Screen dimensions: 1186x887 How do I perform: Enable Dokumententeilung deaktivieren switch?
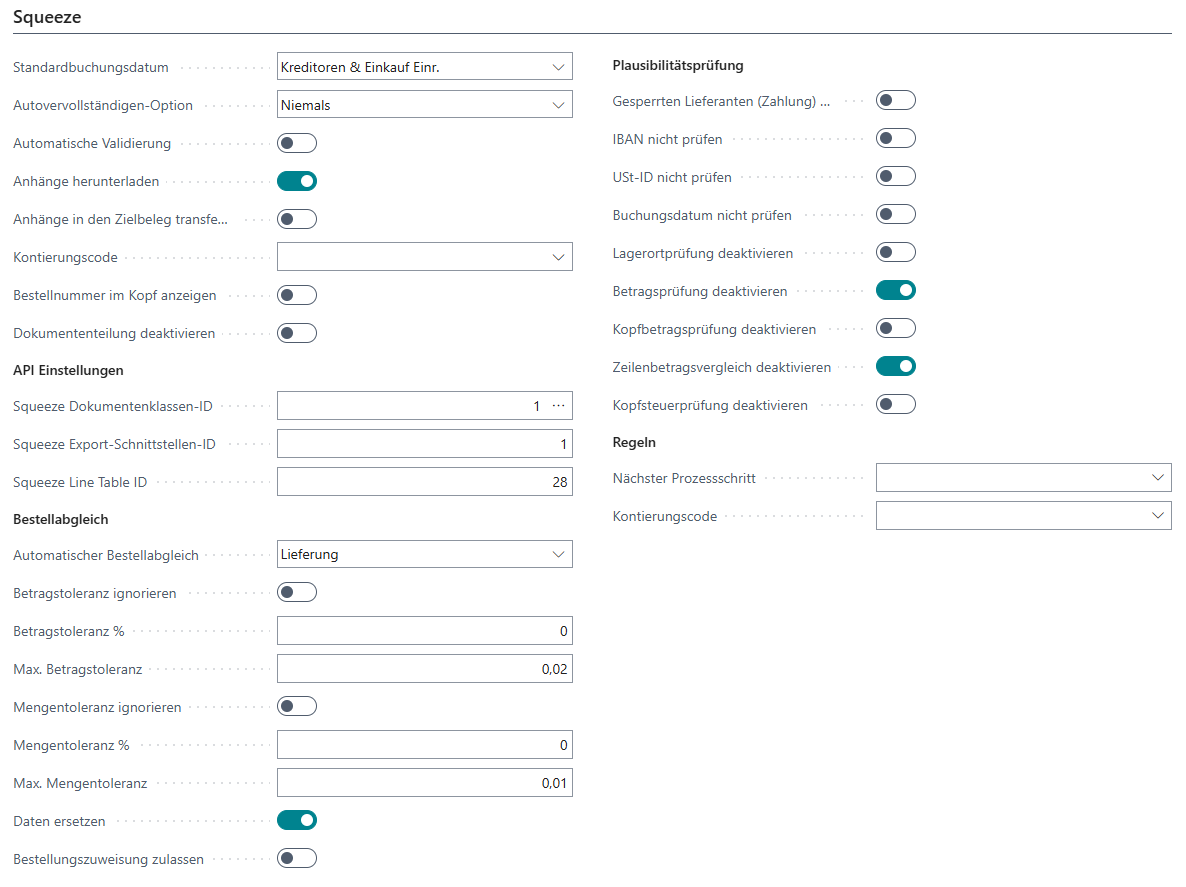click(297, 333)
